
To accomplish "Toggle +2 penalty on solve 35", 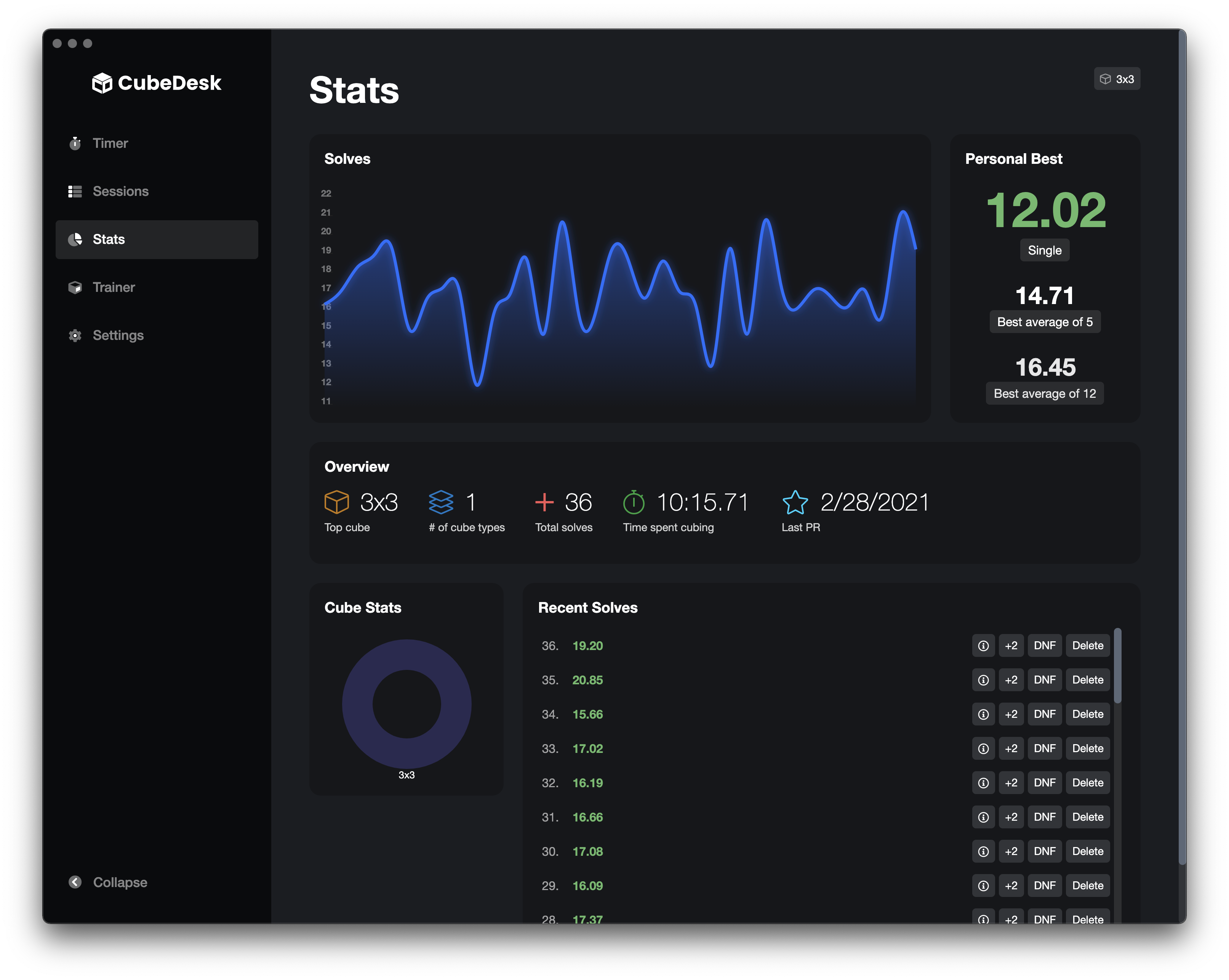I will point(1011,680).
